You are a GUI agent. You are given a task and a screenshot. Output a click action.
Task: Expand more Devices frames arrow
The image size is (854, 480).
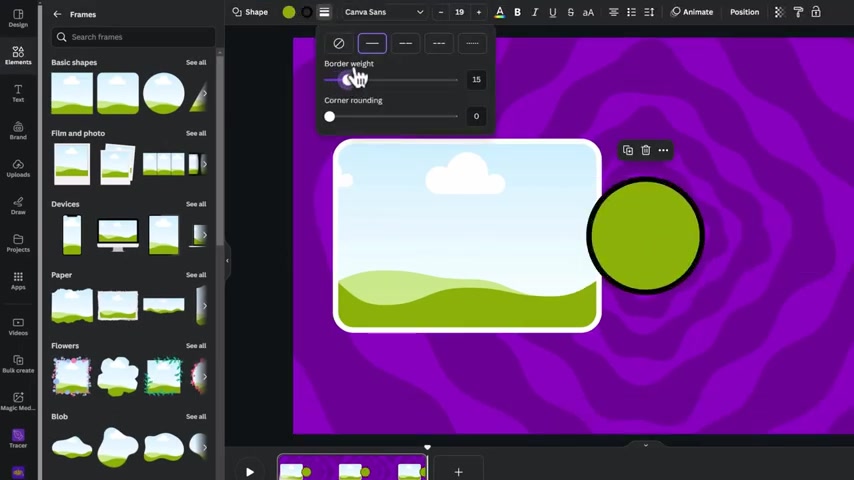pyautogui.click(x=205, y=235)
